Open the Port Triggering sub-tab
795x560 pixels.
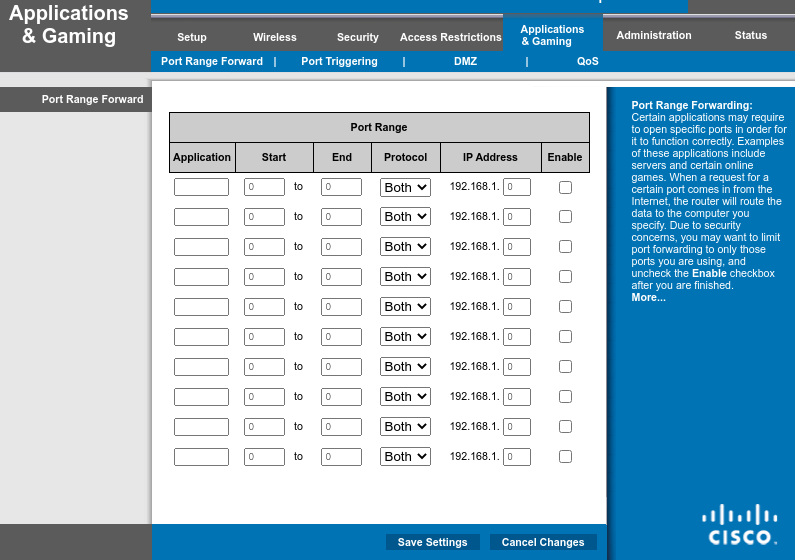tap(339, 61)
